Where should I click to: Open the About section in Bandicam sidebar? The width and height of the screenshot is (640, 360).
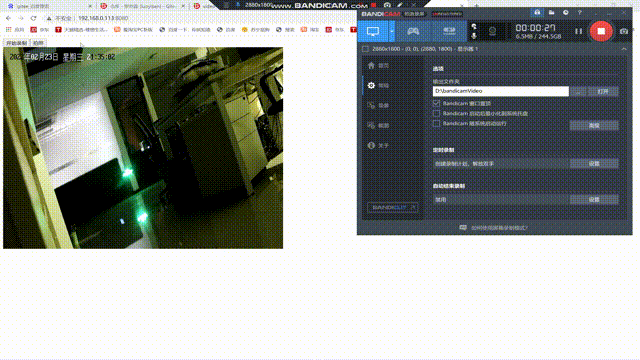point(378,145)
